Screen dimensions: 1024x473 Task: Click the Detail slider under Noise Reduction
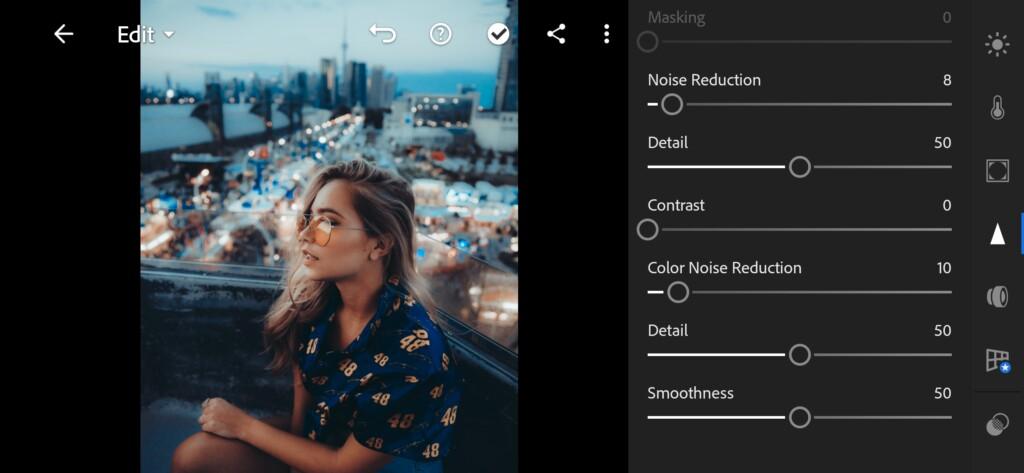coord(799,167)
